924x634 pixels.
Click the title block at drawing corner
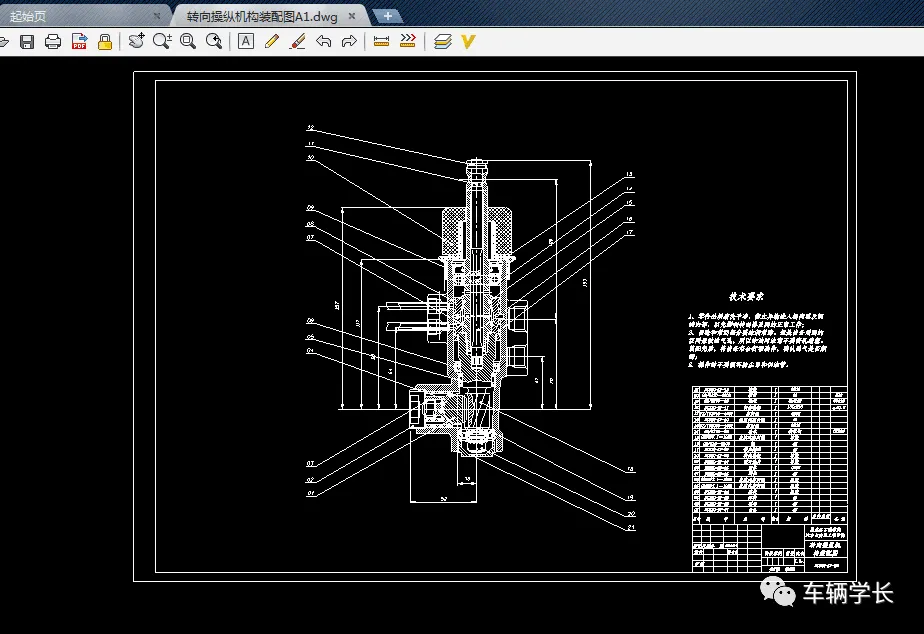coord(770,547)
